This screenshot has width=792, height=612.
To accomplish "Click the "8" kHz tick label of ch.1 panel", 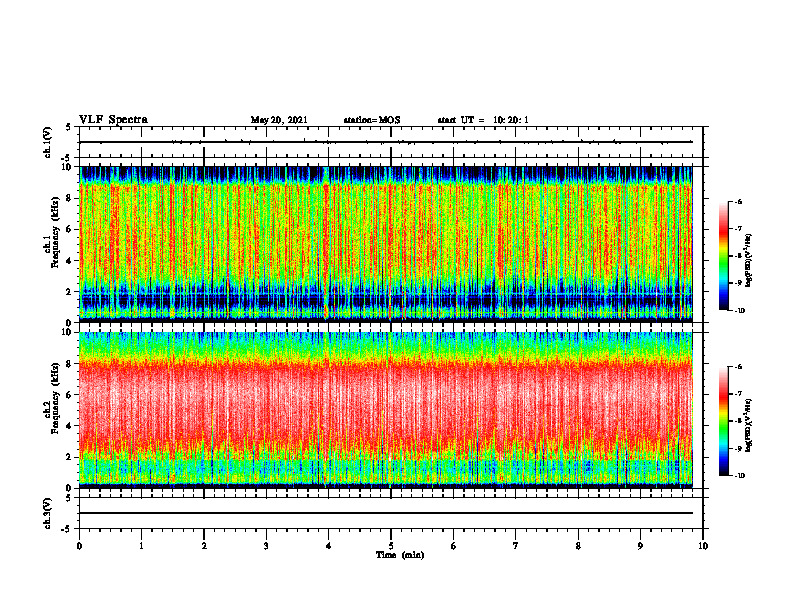I will [71, 198].
